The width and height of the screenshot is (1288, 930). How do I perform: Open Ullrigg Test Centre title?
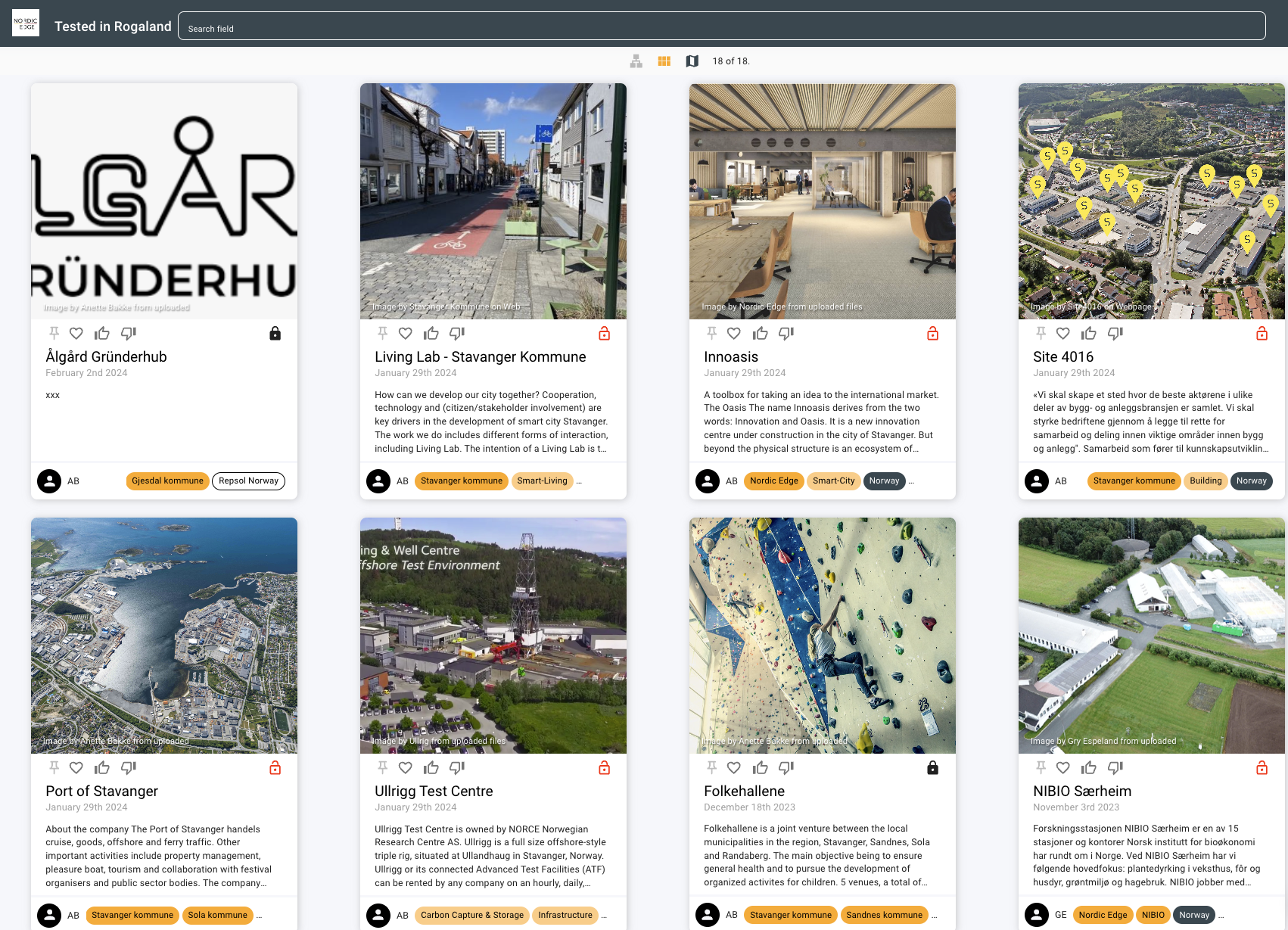434,791
